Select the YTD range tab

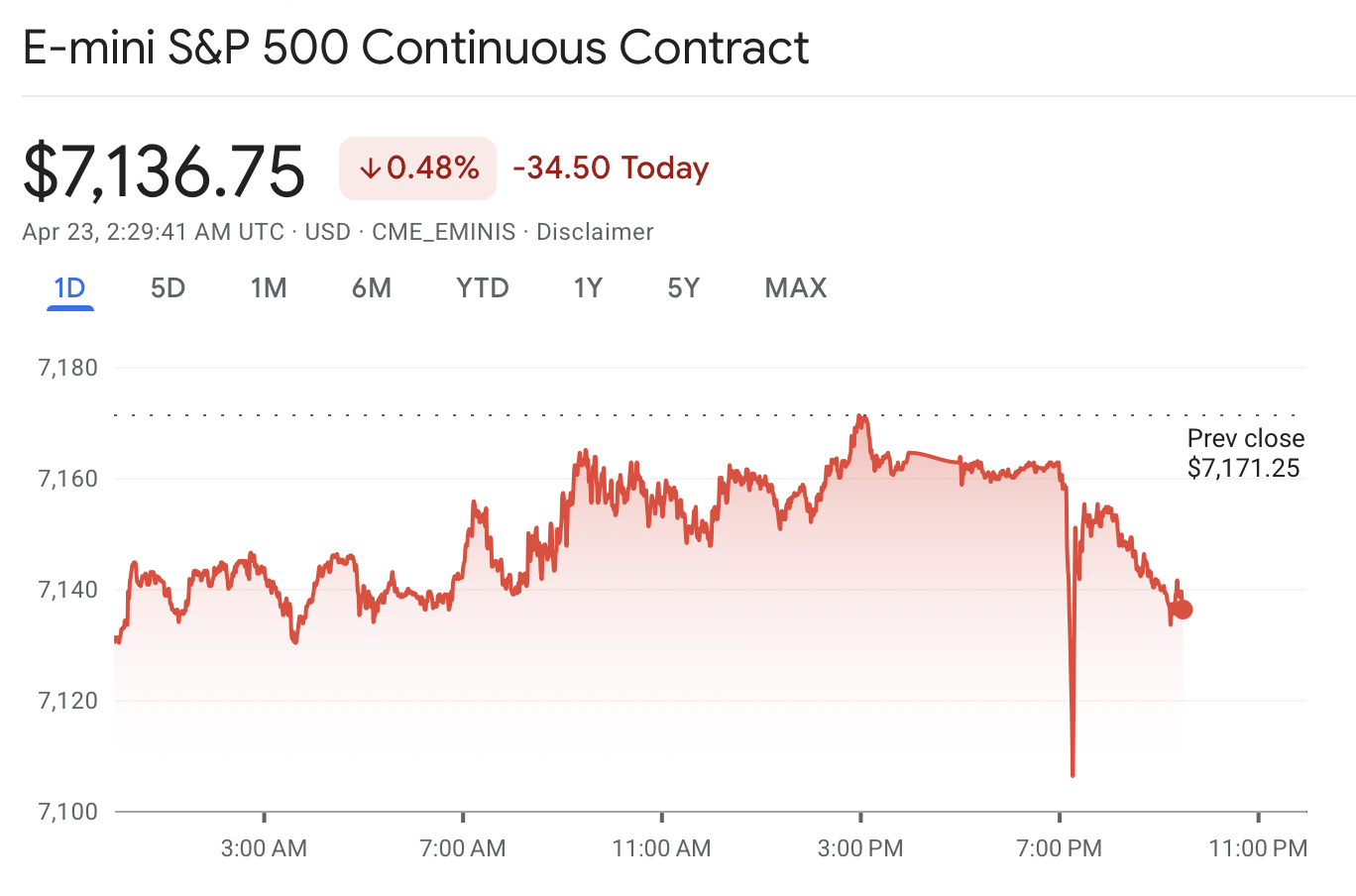point(482,288)
